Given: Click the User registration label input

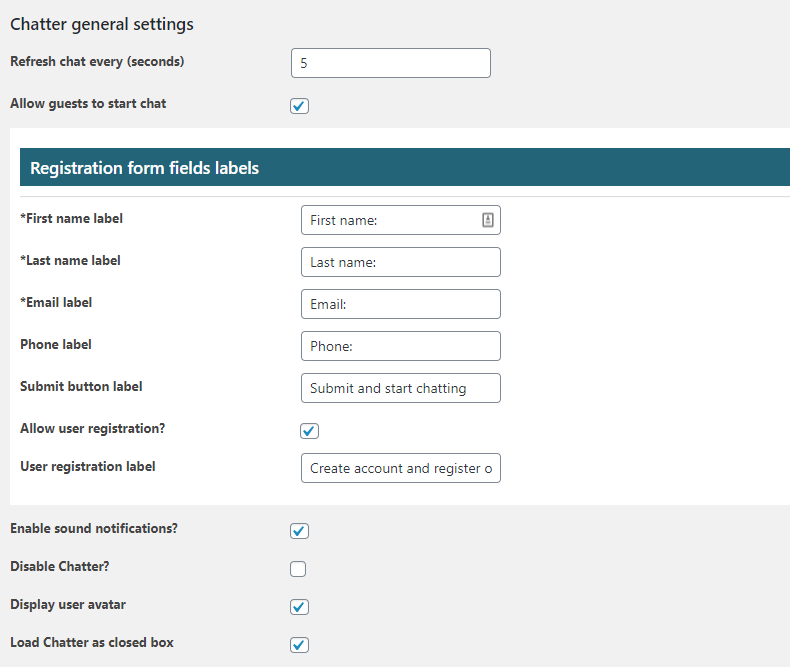Looking at the screenshot, I should click(x=401, y=468).
